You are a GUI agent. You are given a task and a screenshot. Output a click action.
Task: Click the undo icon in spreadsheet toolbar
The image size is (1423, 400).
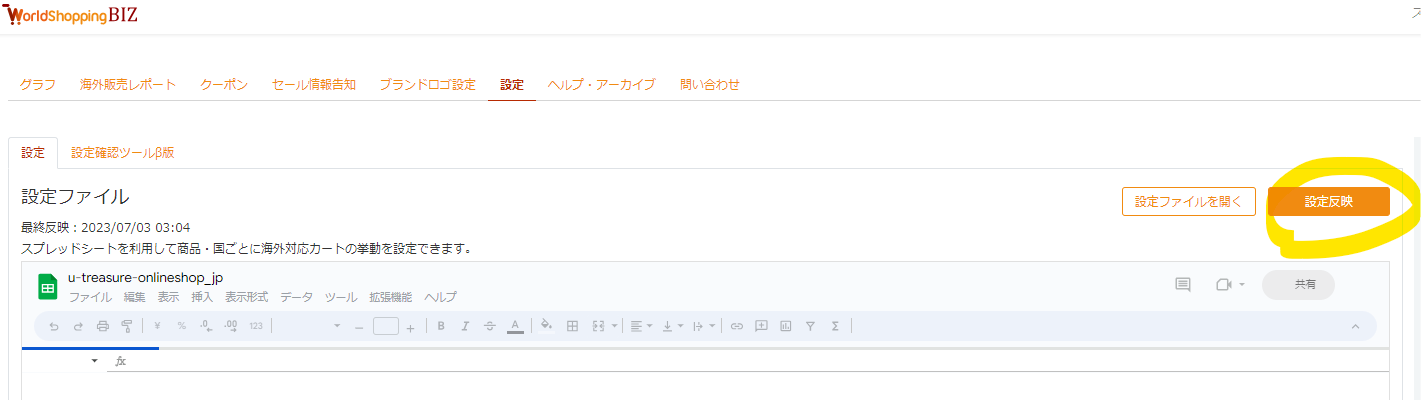(54, 326)
